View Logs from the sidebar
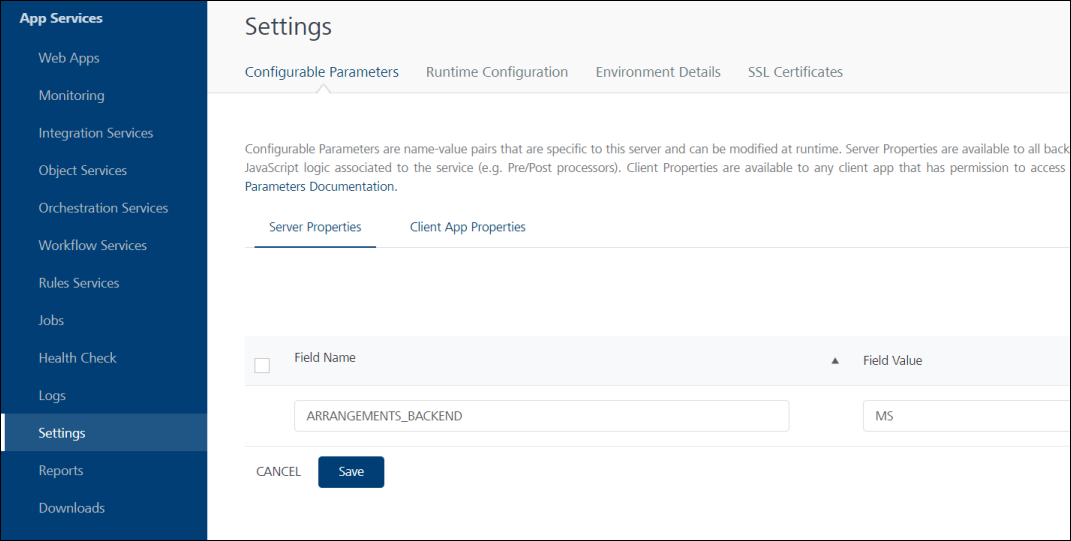 52,396
